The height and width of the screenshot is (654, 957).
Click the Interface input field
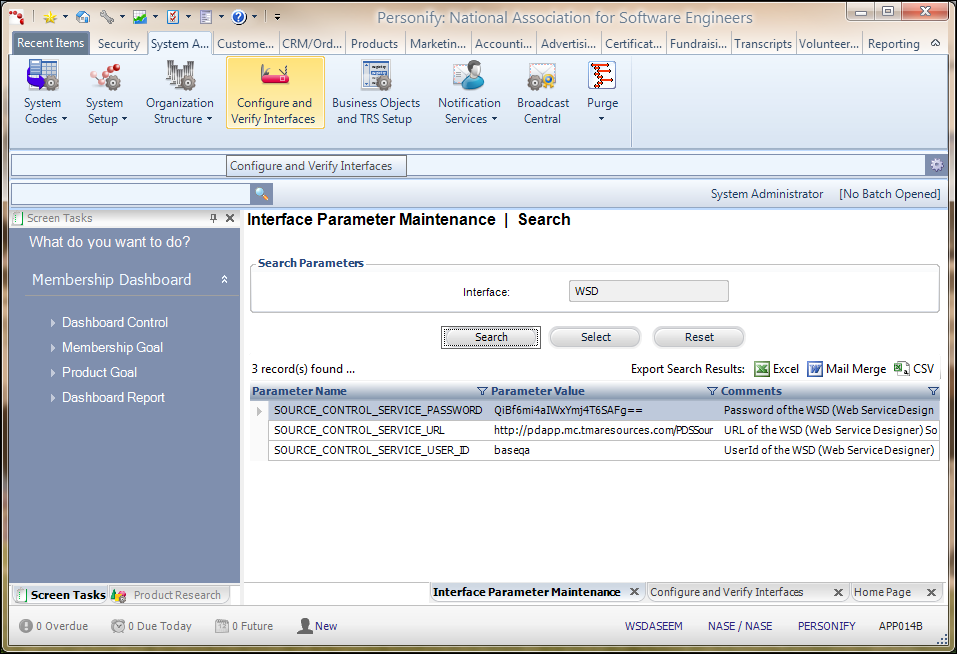[649, 292]
